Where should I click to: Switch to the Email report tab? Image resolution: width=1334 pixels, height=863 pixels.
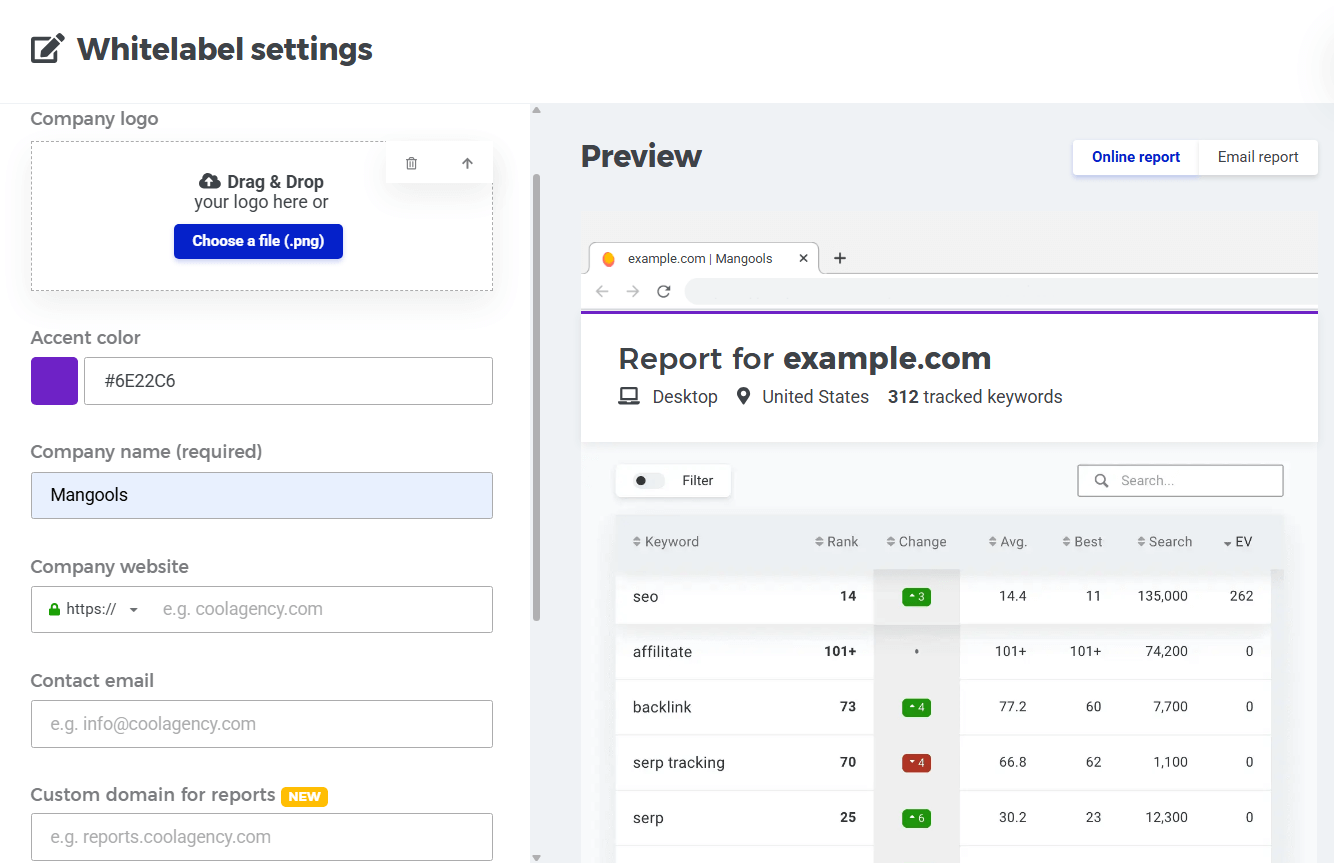tap(1257, 157)
